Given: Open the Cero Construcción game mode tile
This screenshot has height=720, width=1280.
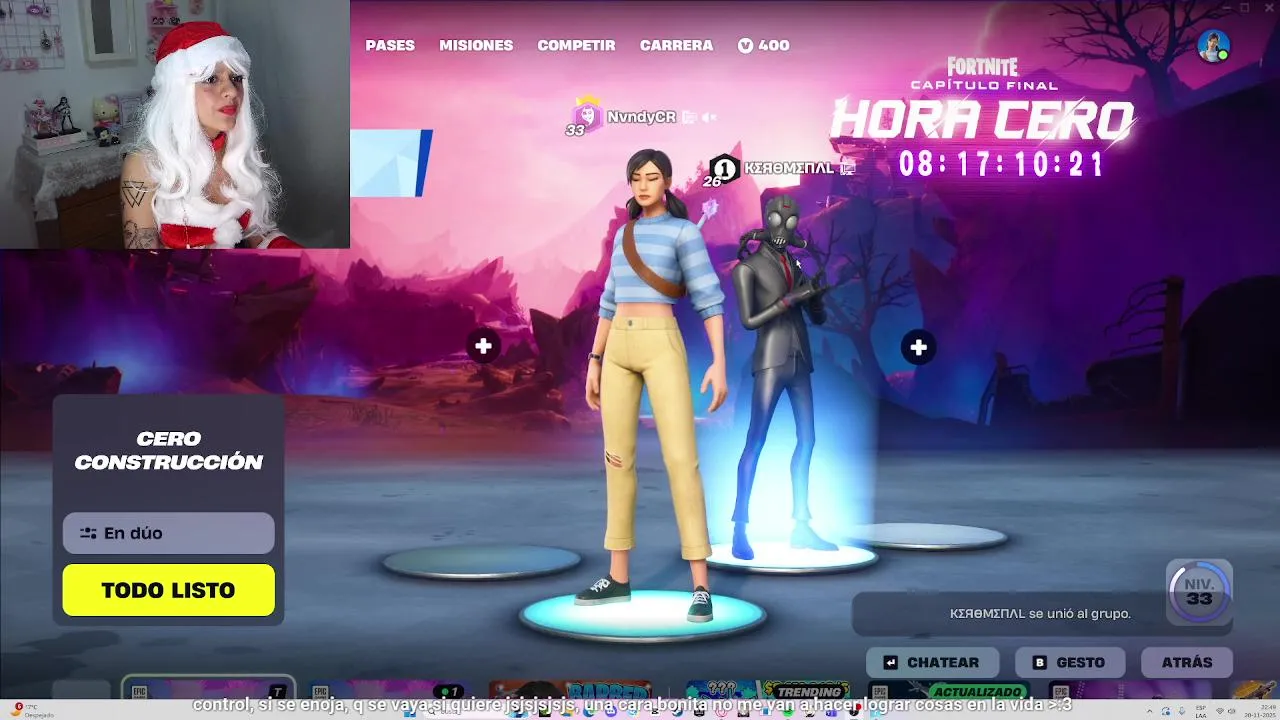Looking at the screenshot, I should (168, 450).
